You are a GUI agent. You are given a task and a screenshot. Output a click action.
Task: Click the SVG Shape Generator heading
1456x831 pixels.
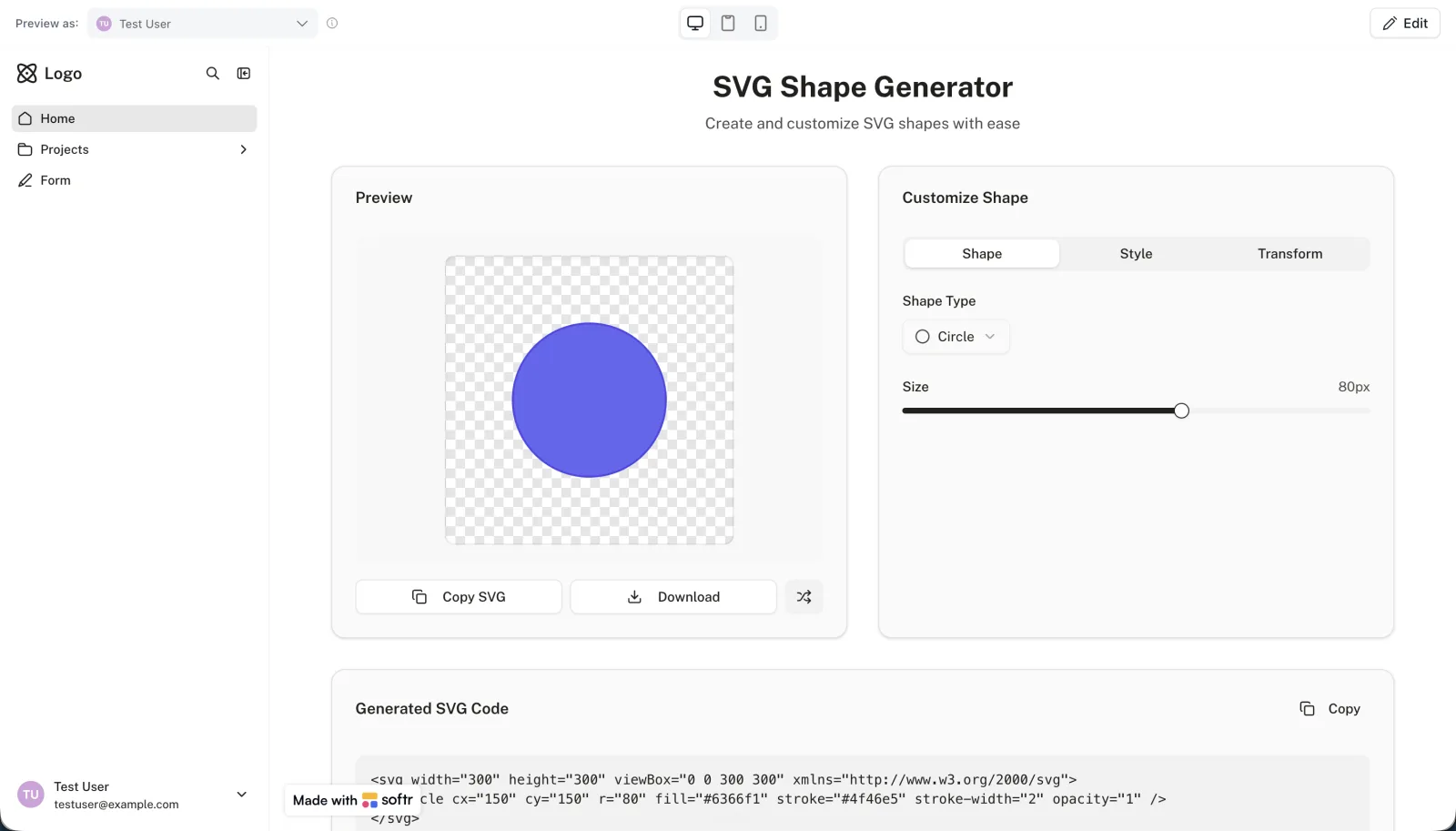pos(862,87)
